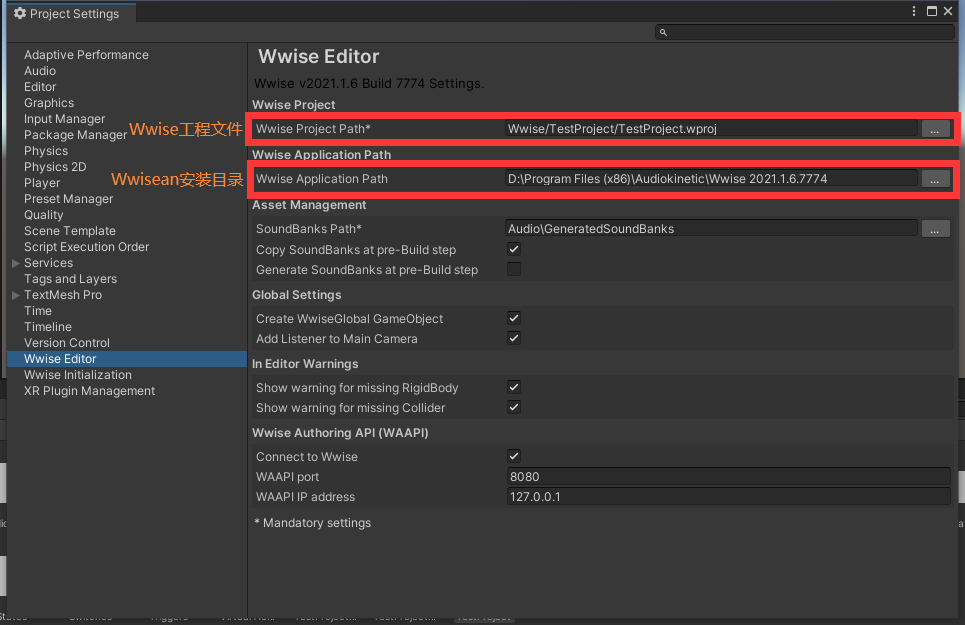Click the WAAPI IP address field
The height and width of the screenshot is (625, 965).
[728, 497]
